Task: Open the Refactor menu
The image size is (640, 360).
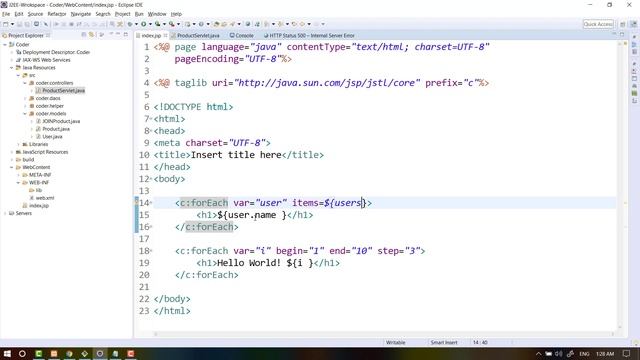Action: pos(57,14)
